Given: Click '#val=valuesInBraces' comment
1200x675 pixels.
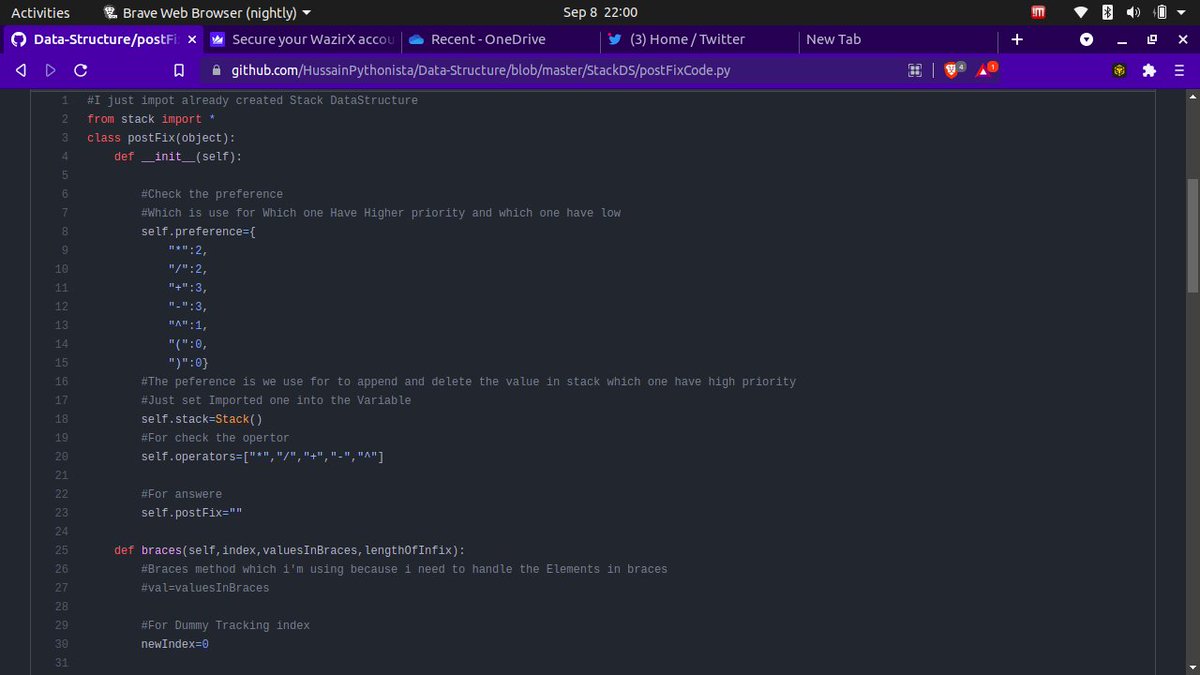Looking at the screenshot, I should pos(205,588).
